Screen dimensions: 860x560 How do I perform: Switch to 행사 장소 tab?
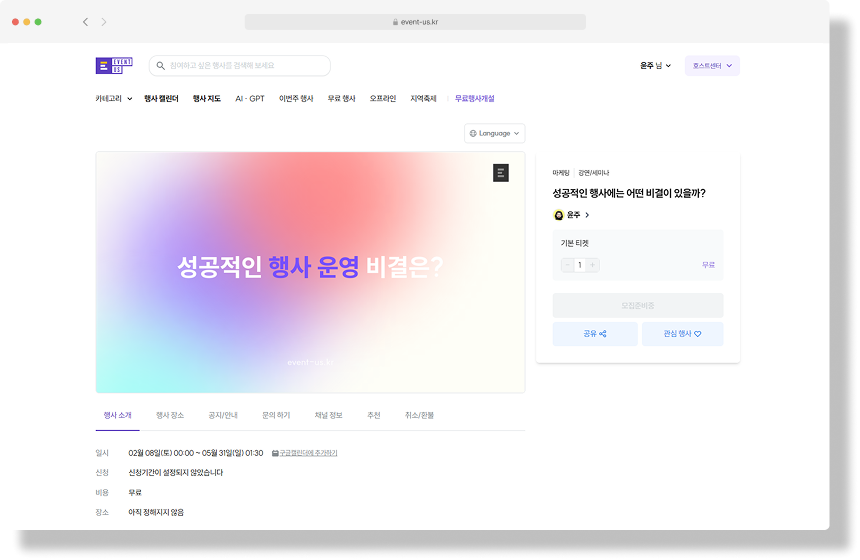(170, 416)
